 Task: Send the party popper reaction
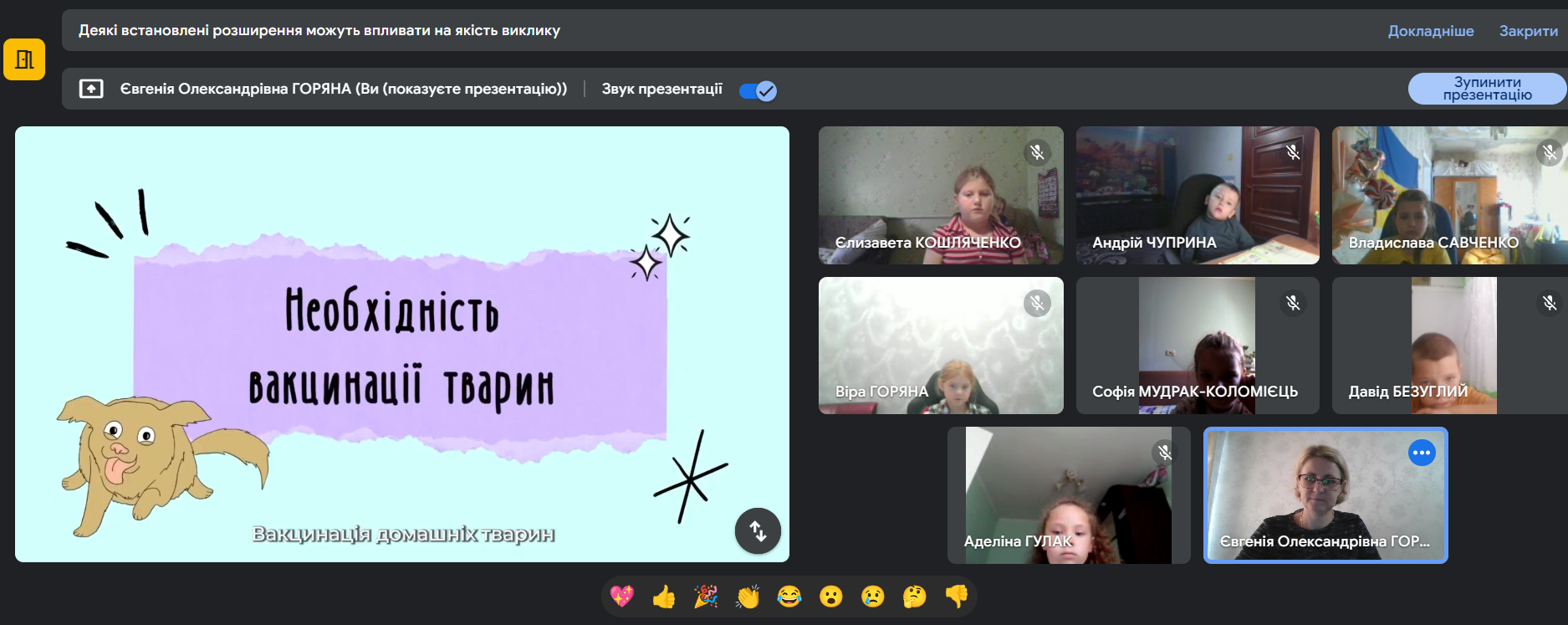[x=706, y=597]
